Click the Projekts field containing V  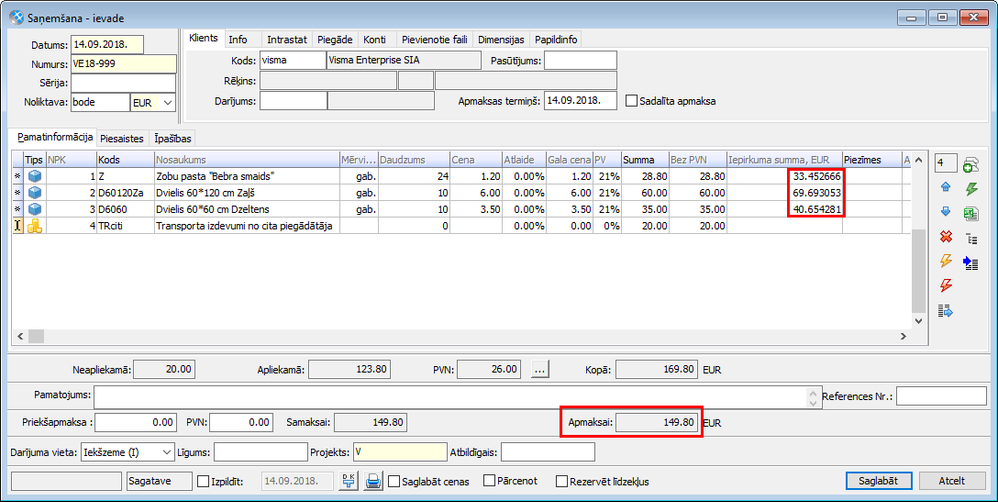click(x=400, y=452)
